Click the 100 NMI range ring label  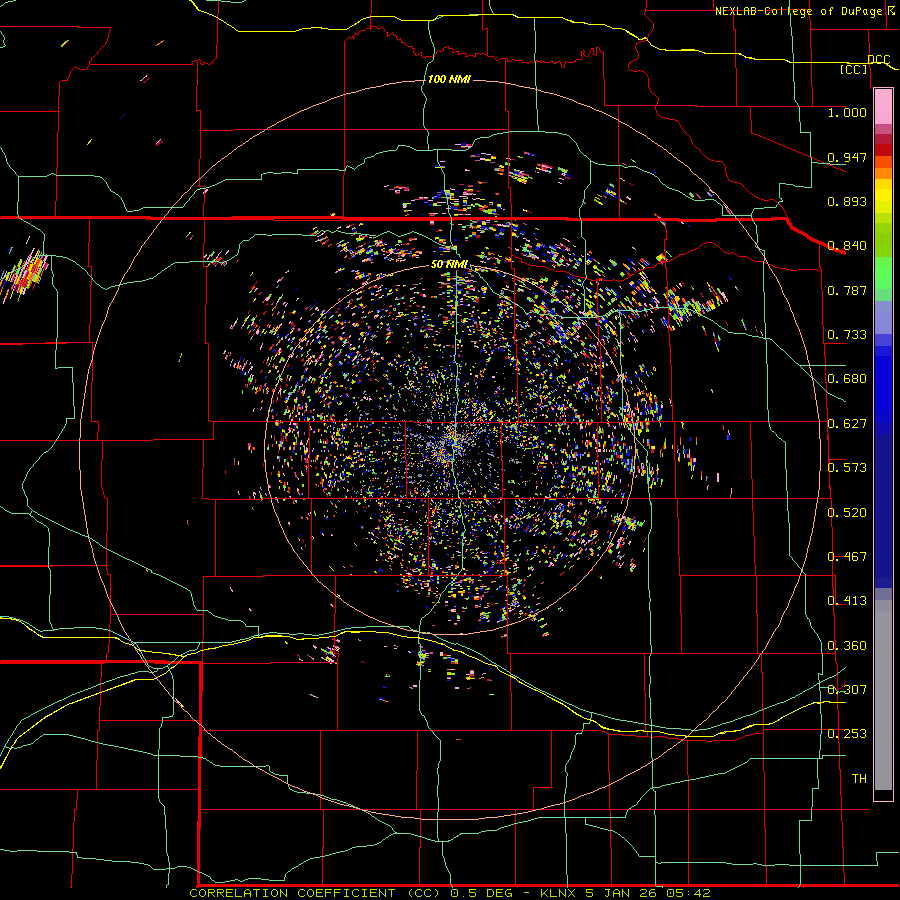point(449,79)
